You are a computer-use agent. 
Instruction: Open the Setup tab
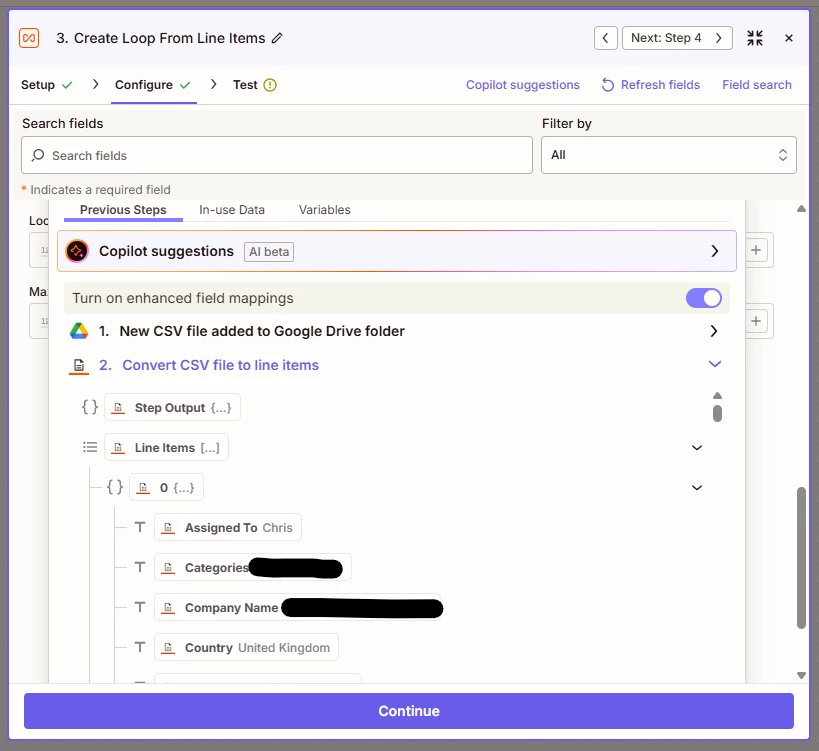point(46,85)
